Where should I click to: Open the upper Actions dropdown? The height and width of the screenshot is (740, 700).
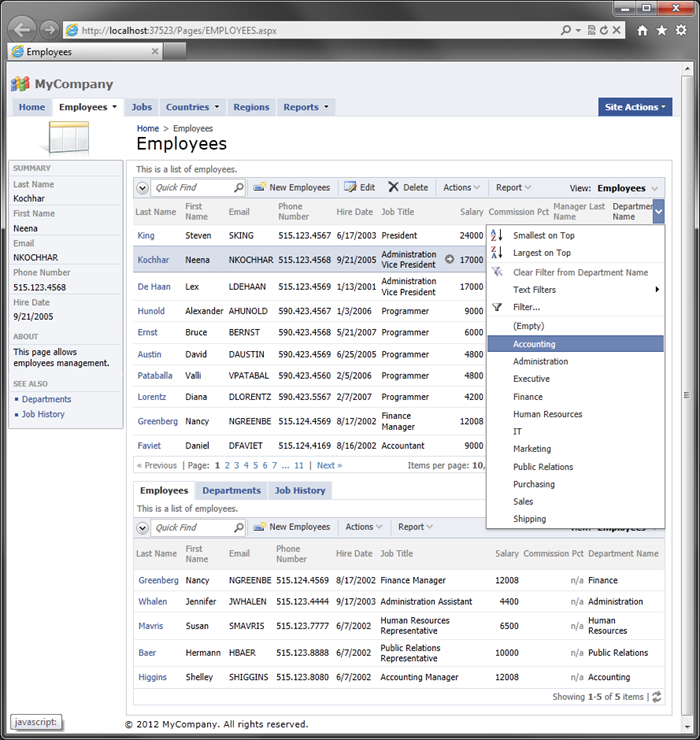pos(461,187)
